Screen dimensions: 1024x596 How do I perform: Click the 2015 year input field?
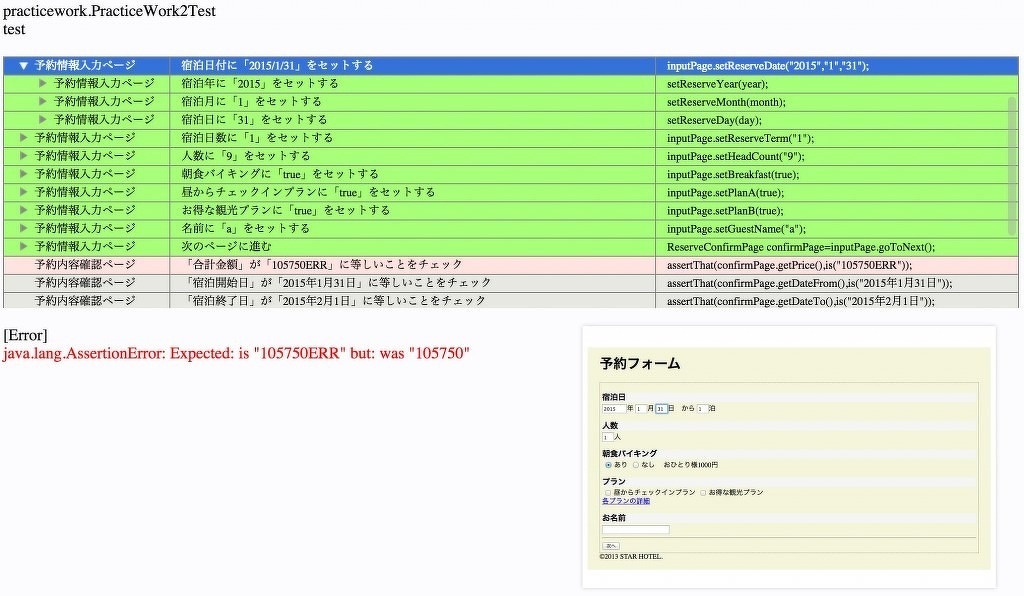coord(610,408)
